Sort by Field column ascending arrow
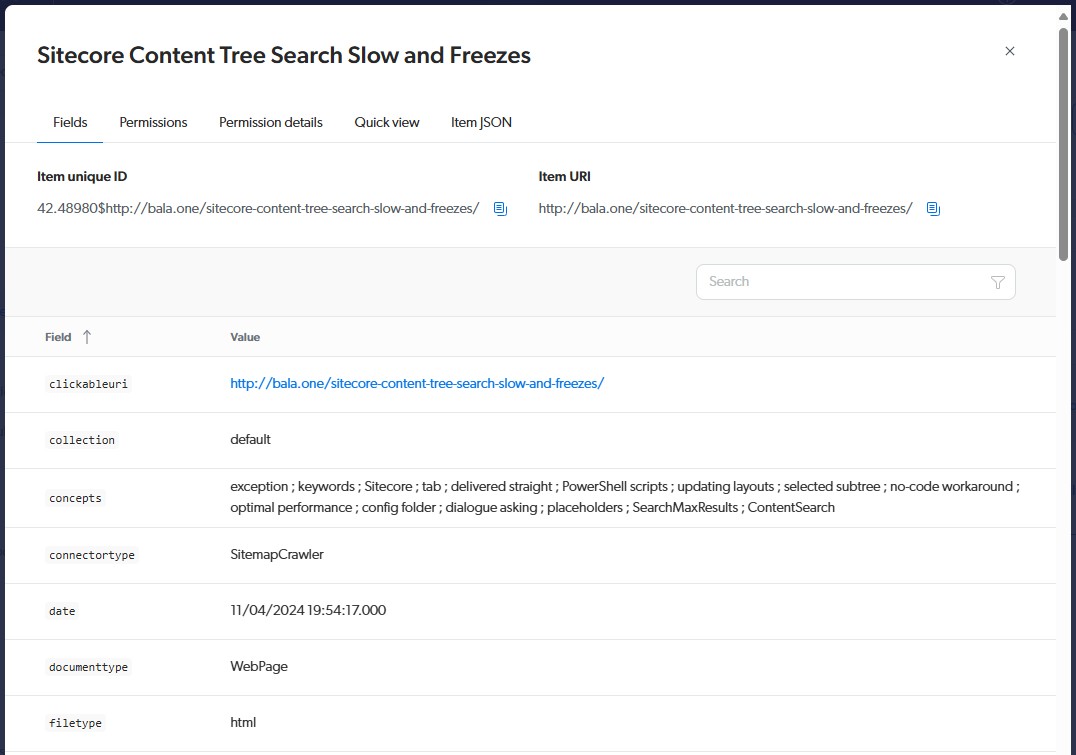 [86, 337]
